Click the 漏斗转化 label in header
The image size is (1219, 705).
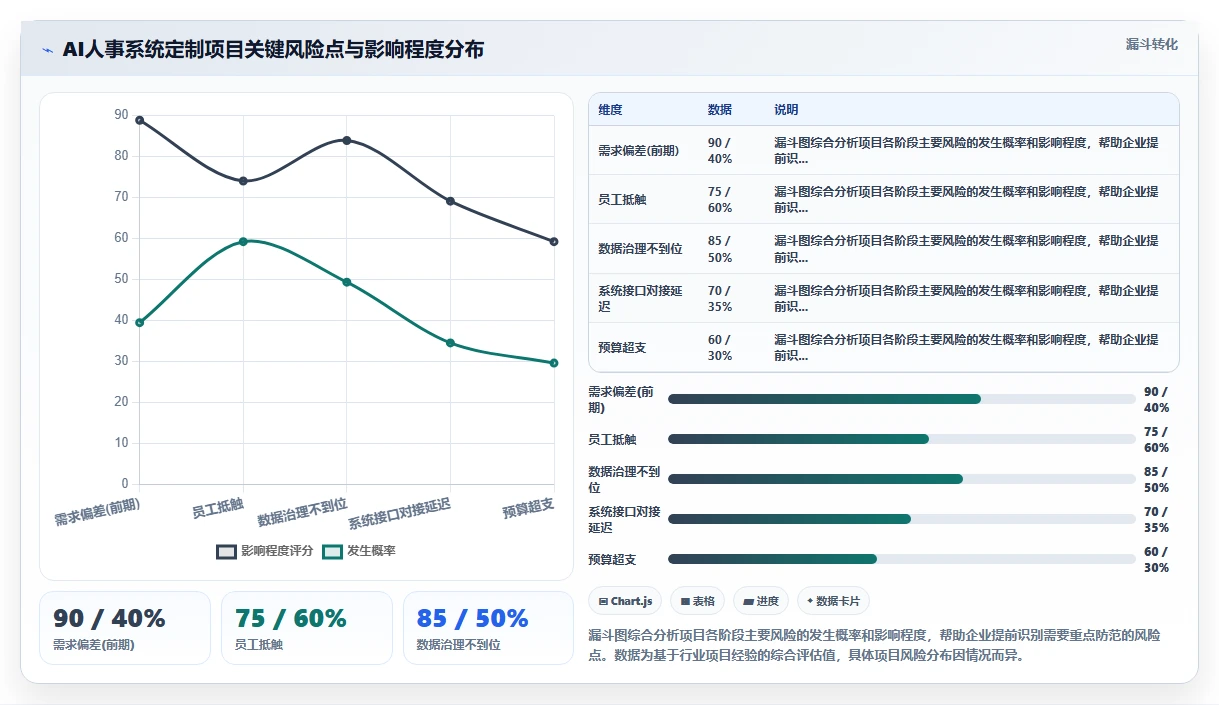coord(1152,44)
